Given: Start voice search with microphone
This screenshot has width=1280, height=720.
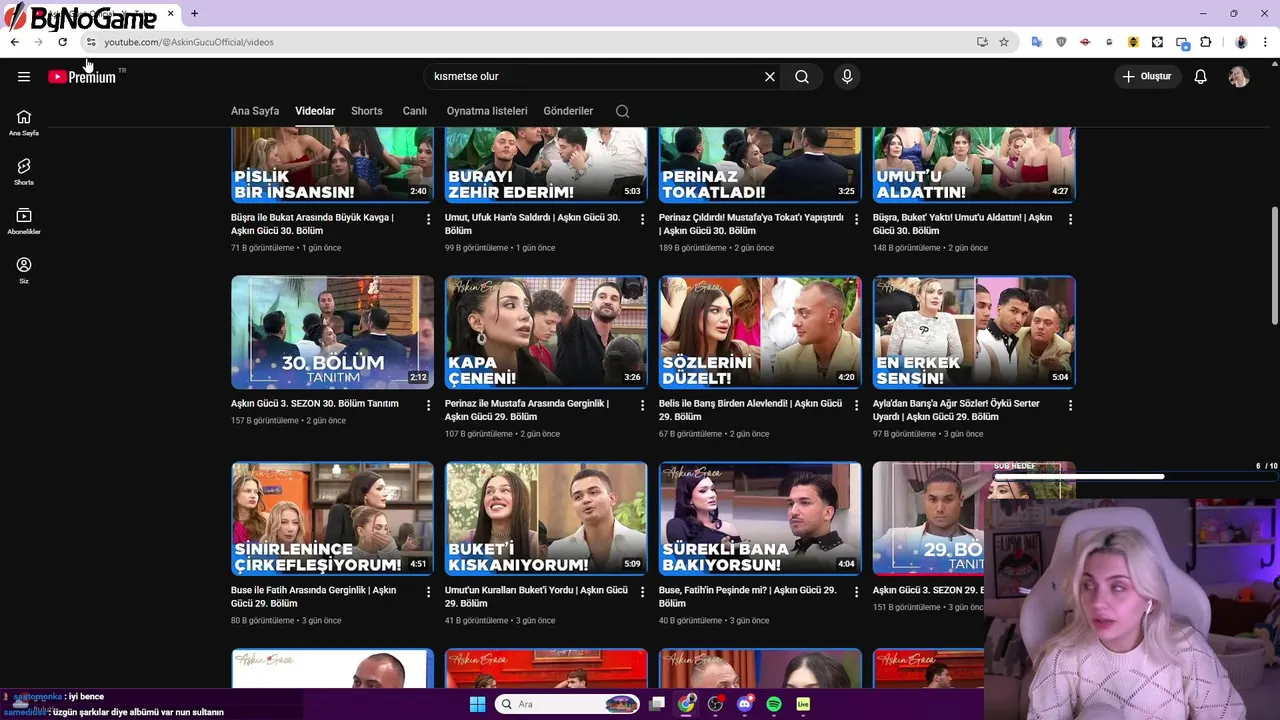Looking at the screenshot, I should [847, 76].
